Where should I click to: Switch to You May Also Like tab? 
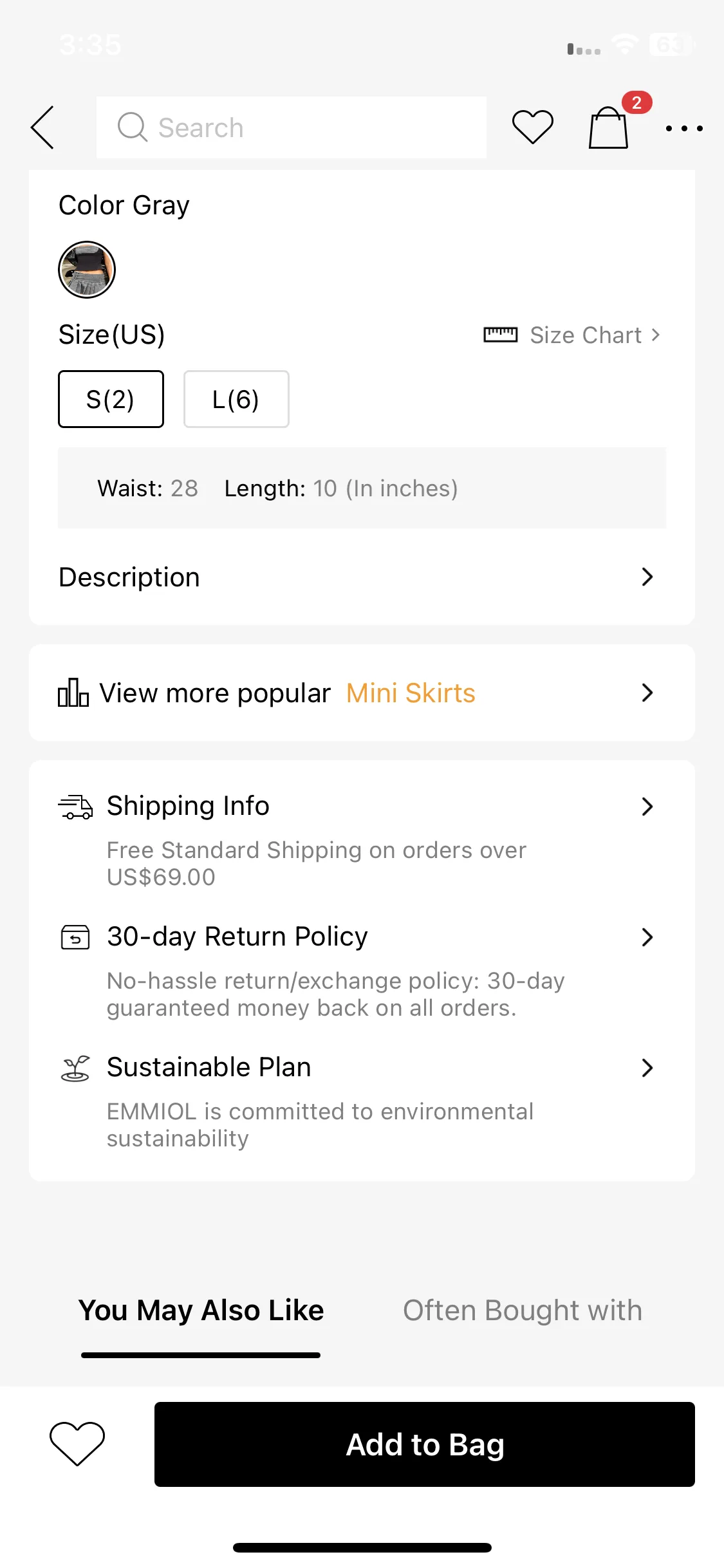[201, 1311]
